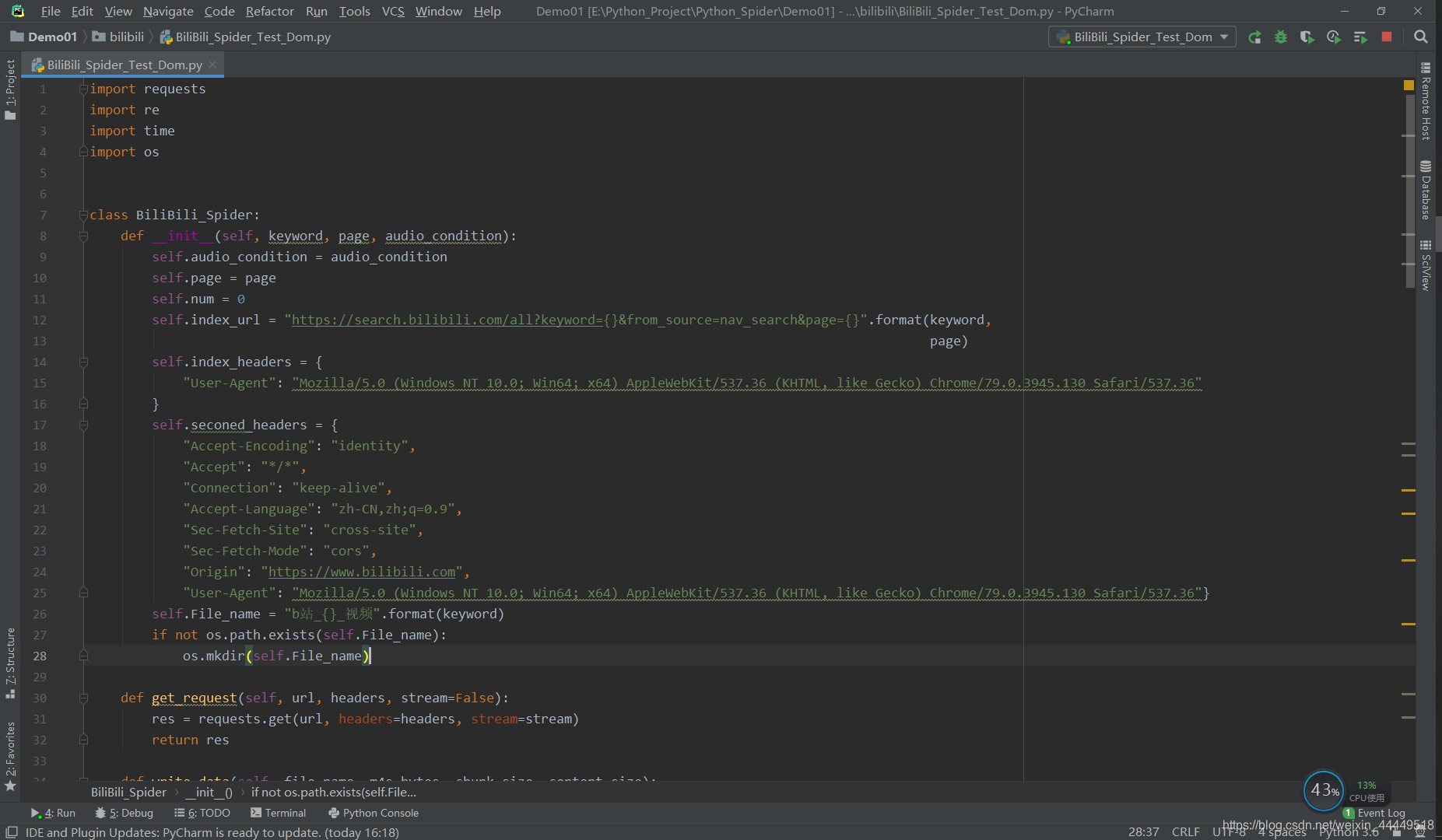Open the Help menu
This screenshot has width=1442, height=840.
point(487,11)
